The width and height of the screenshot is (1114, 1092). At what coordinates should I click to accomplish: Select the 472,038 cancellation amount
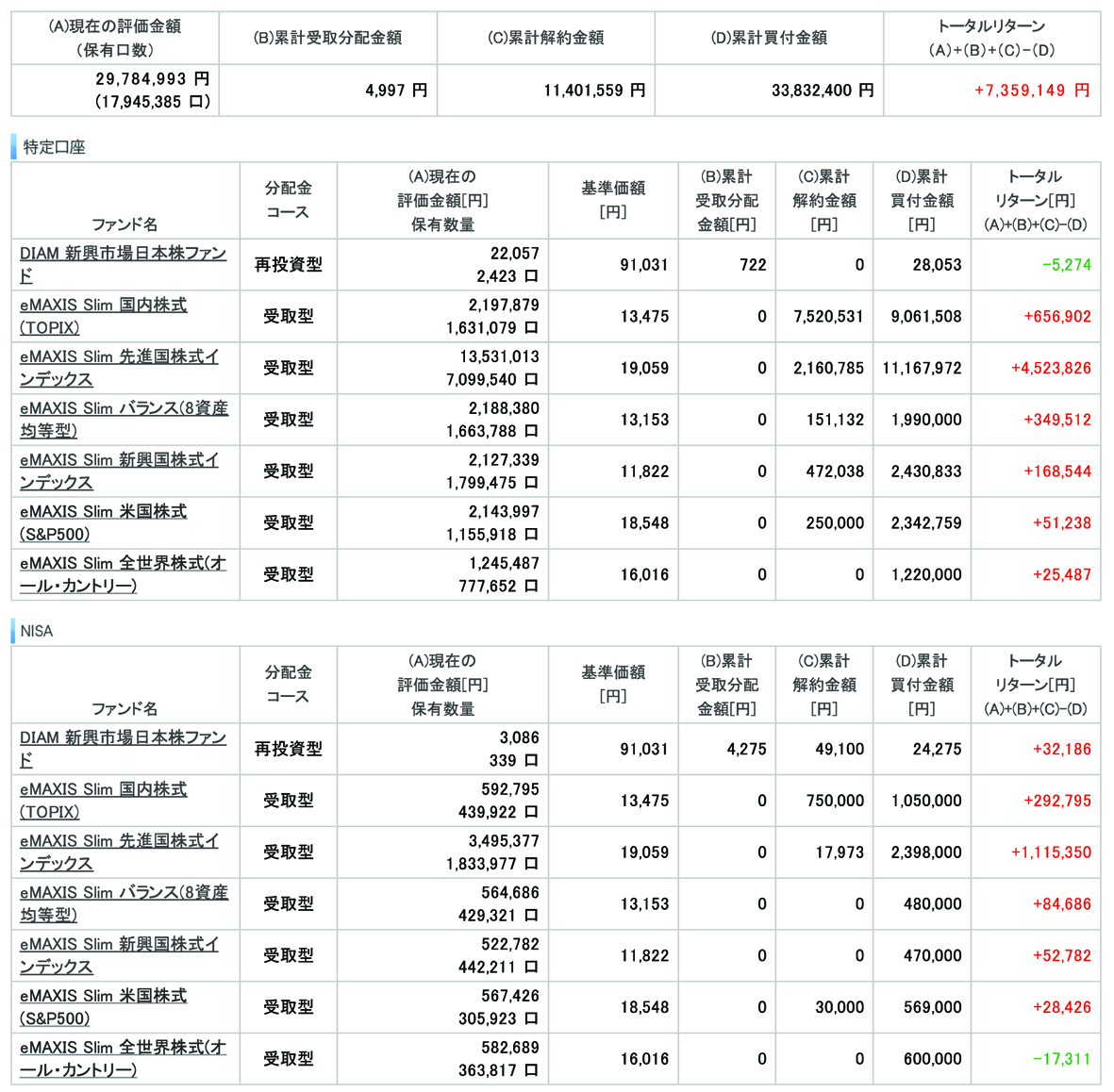pyautogui.click(x=835, y=472)
